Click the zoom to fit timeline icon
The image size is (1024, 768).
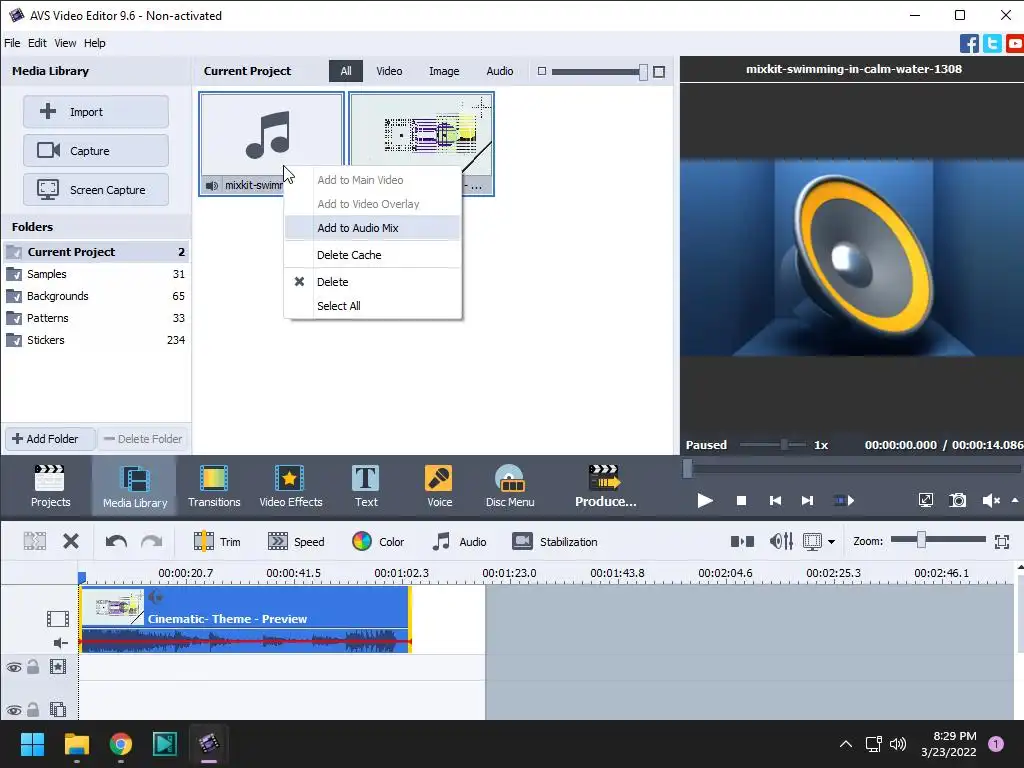pyautogui.click(x=1002, y=541)
